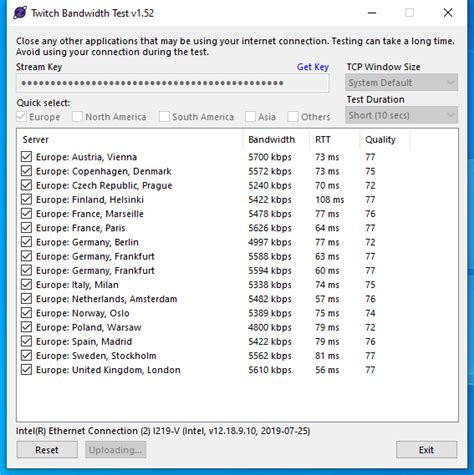Select the 4997 kbps bandwidth value
Screen dimensions: 474x475
tap(270, 242)
